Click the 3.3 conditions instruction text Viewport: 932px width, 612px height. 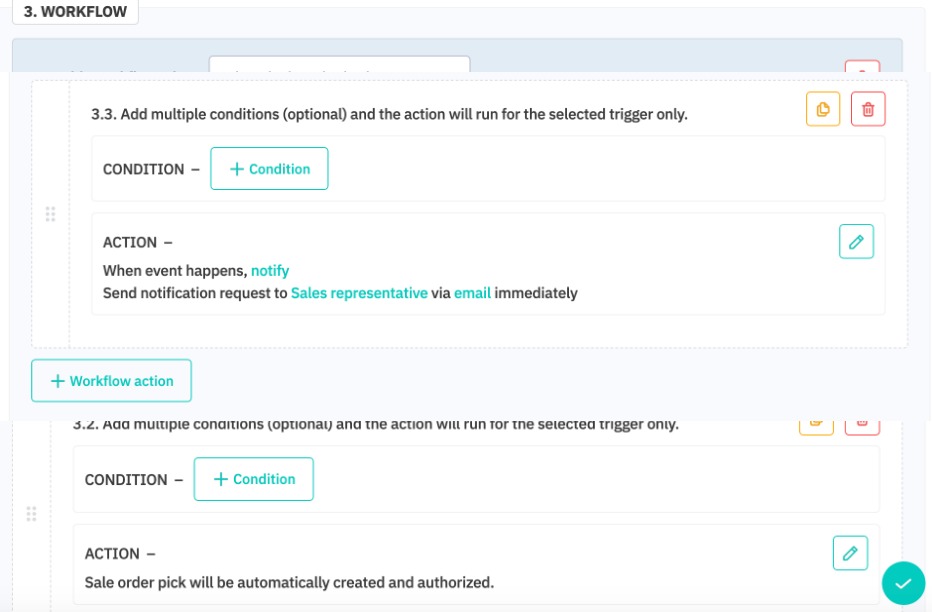coord(389,114)
